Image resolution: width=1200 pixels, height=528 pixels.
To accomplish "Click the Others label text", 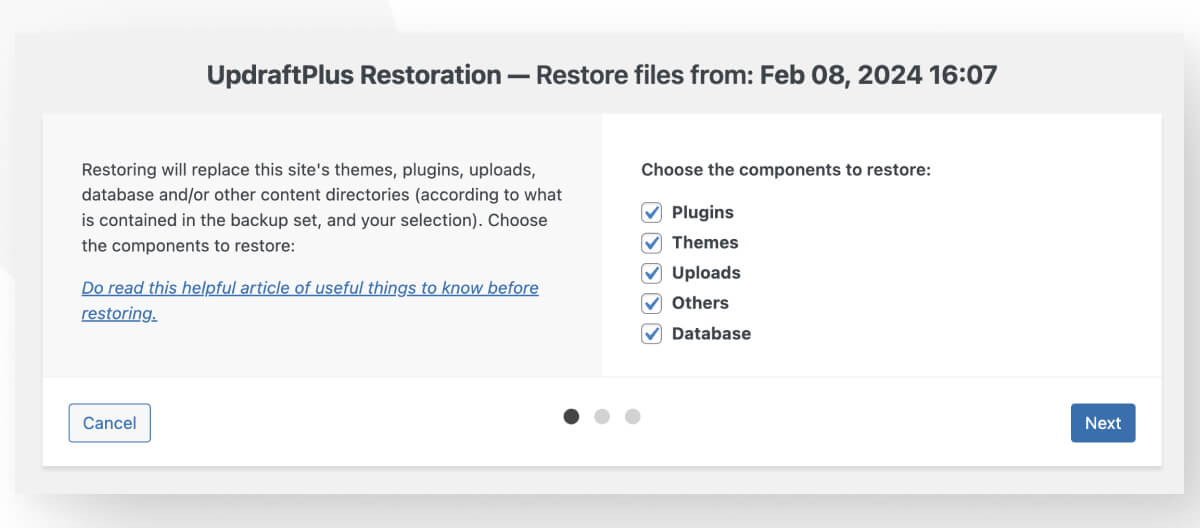I will [x=700, y=303].
